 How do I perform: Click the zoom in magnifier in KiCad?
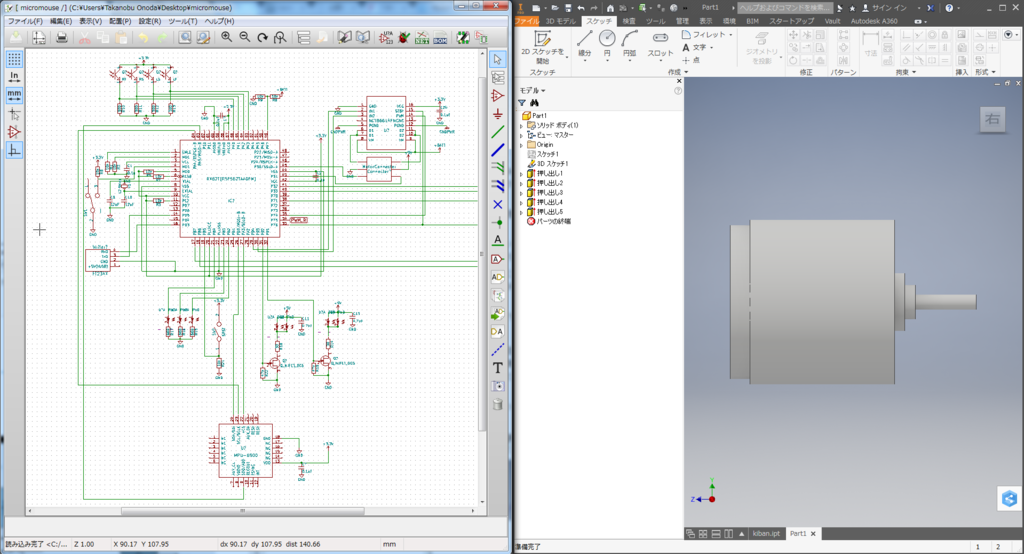pyautogui.click(x=227, y=38)
